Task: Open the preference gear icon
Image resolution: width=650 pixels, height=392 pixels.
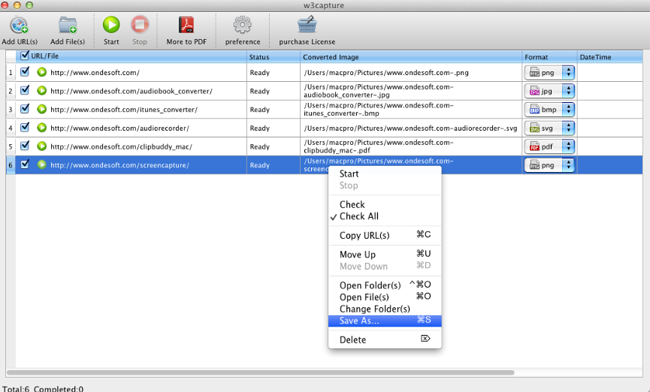Action: coord(243,25)
